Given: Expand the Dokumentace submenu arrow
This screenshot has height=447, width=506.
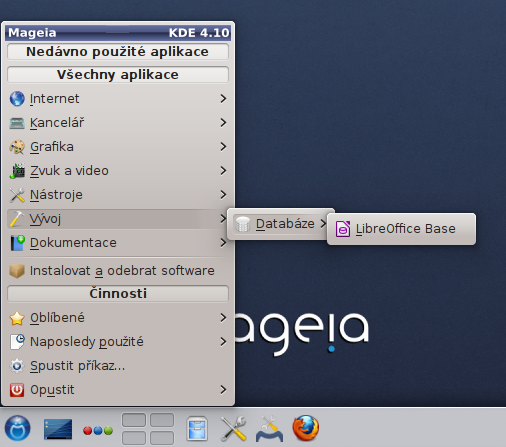Looking at the screenshot, I should pyautogui.click(x=223, y=243).
